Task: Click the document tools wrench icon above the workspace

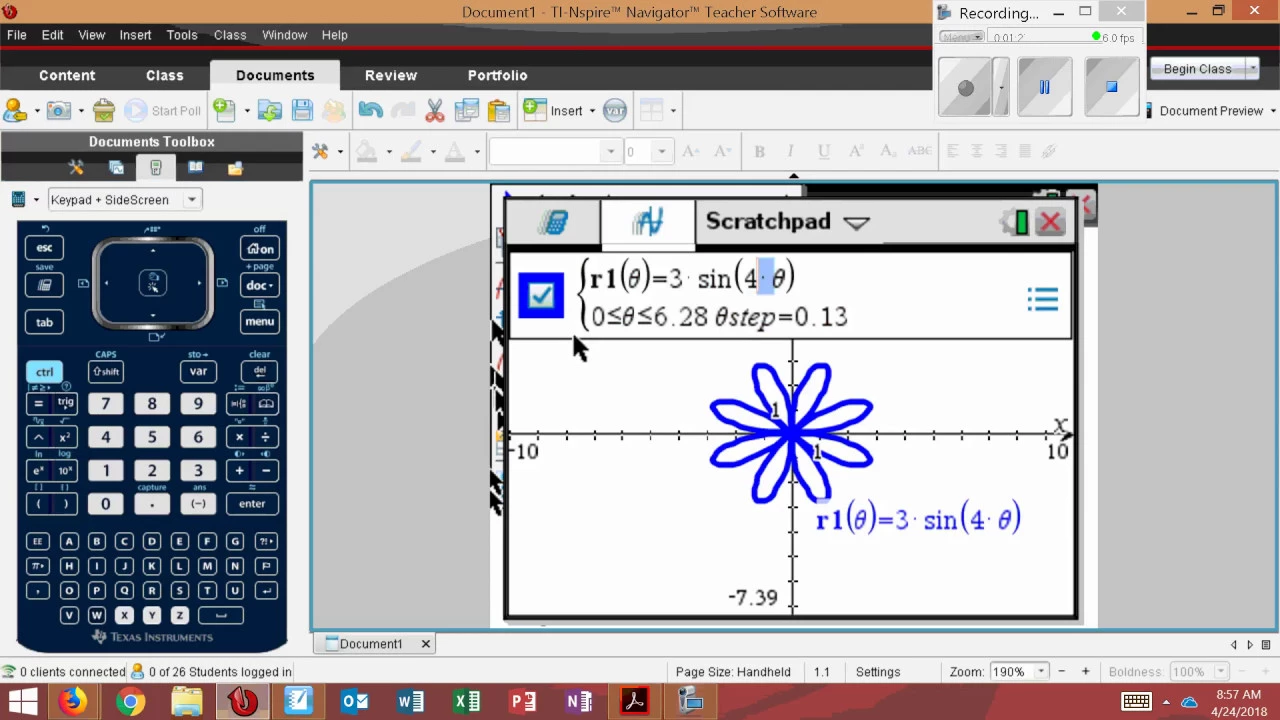Action: click(320, 151)
